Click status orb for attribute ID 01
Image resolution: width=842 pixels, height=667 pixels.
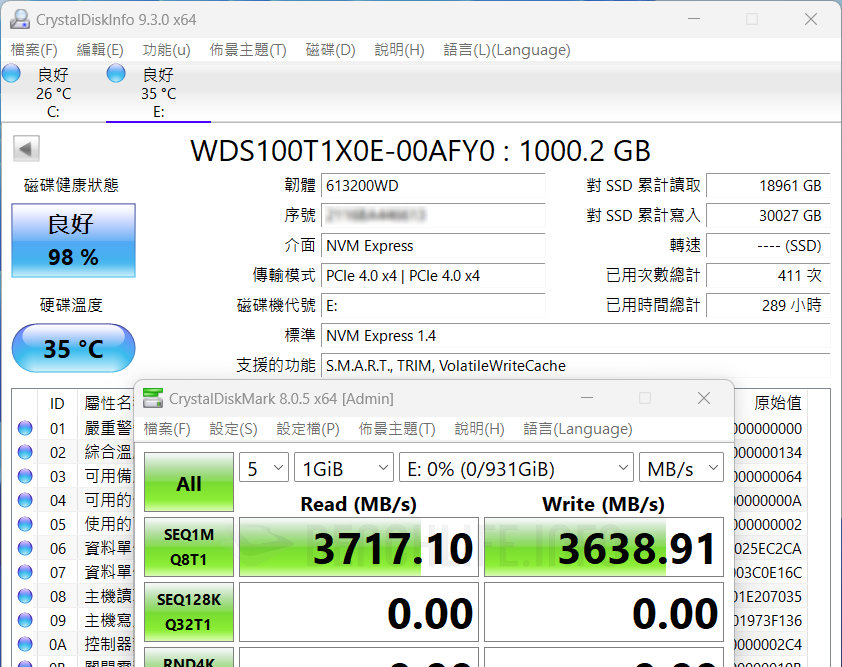coord(25,429)
